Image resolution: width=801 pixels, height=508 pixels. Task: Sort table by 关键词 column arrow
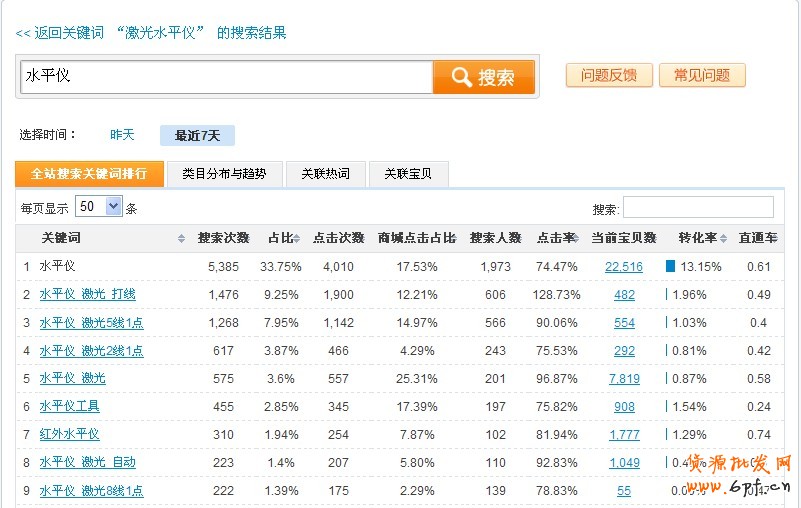[181, 239]
